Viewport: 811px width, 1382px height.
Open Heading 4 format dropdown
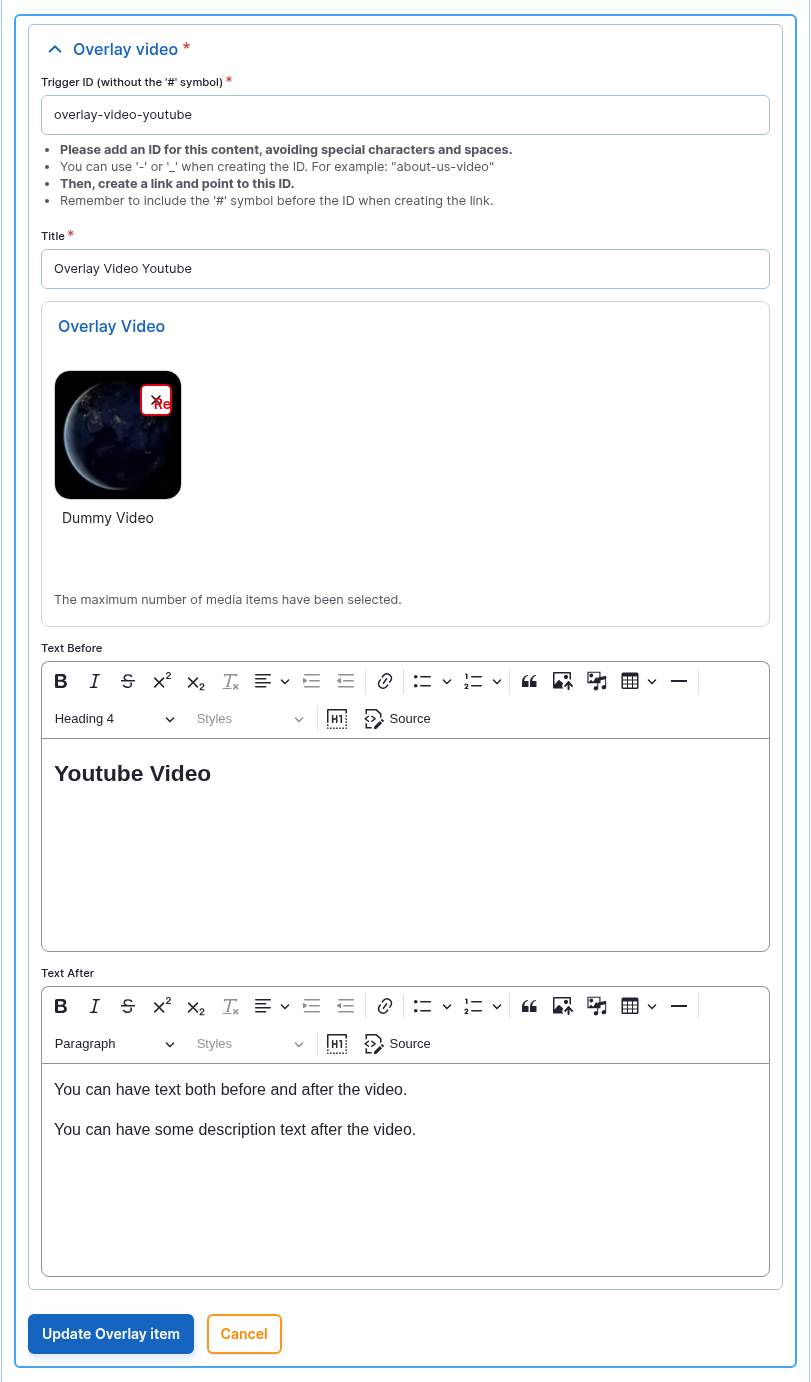114,719
